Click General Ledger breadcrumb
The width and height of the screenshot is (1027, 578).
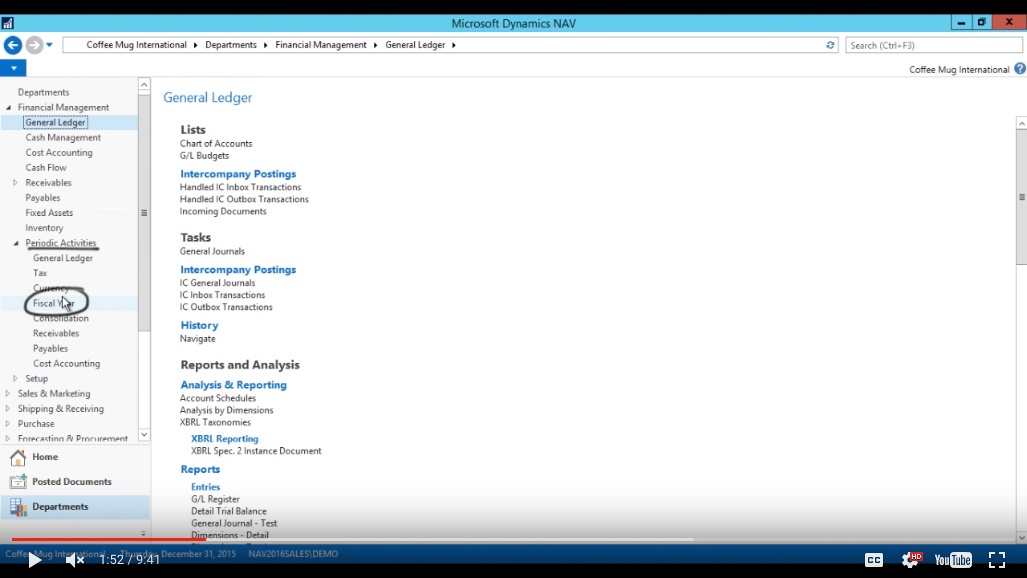[x=415, y=45]
